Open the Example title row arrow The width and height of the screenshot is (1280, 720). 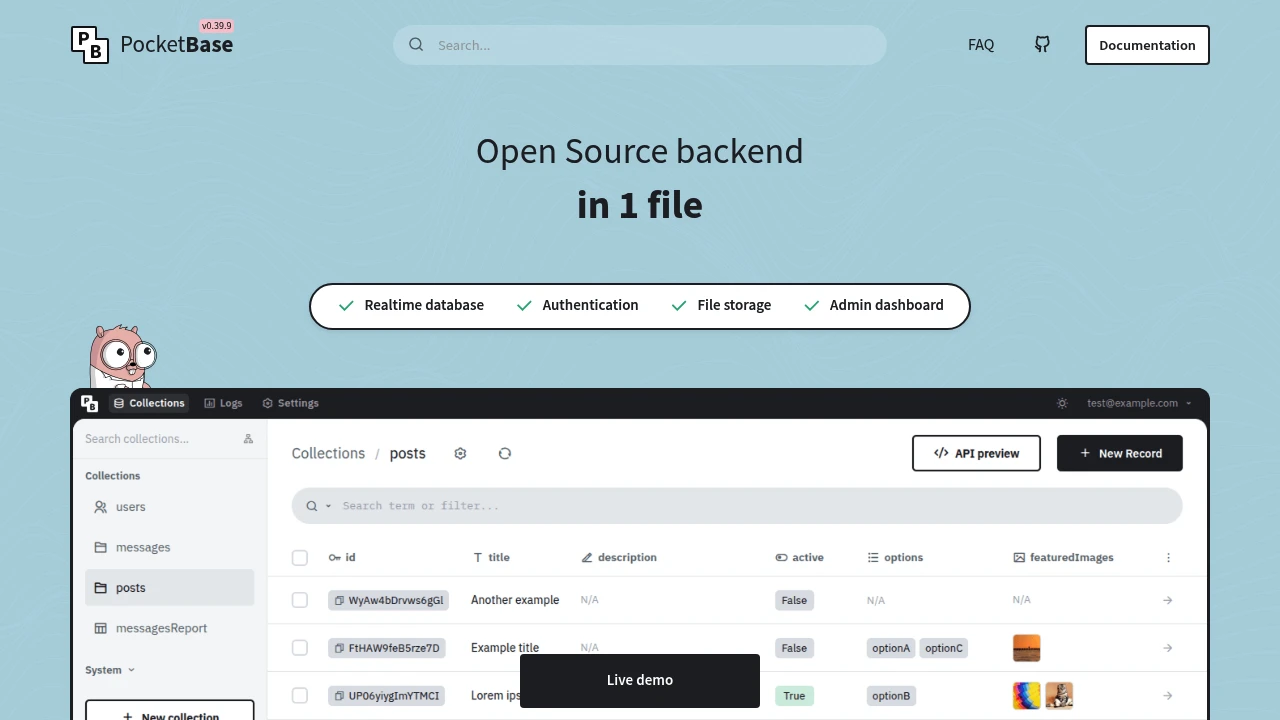1168,648
